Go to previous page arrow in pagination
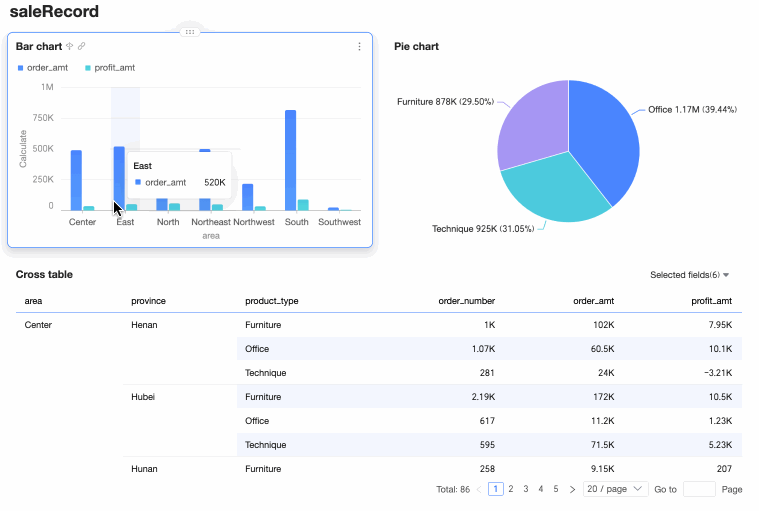Screen dimensions: 759x511 click(x=479, y=489)
